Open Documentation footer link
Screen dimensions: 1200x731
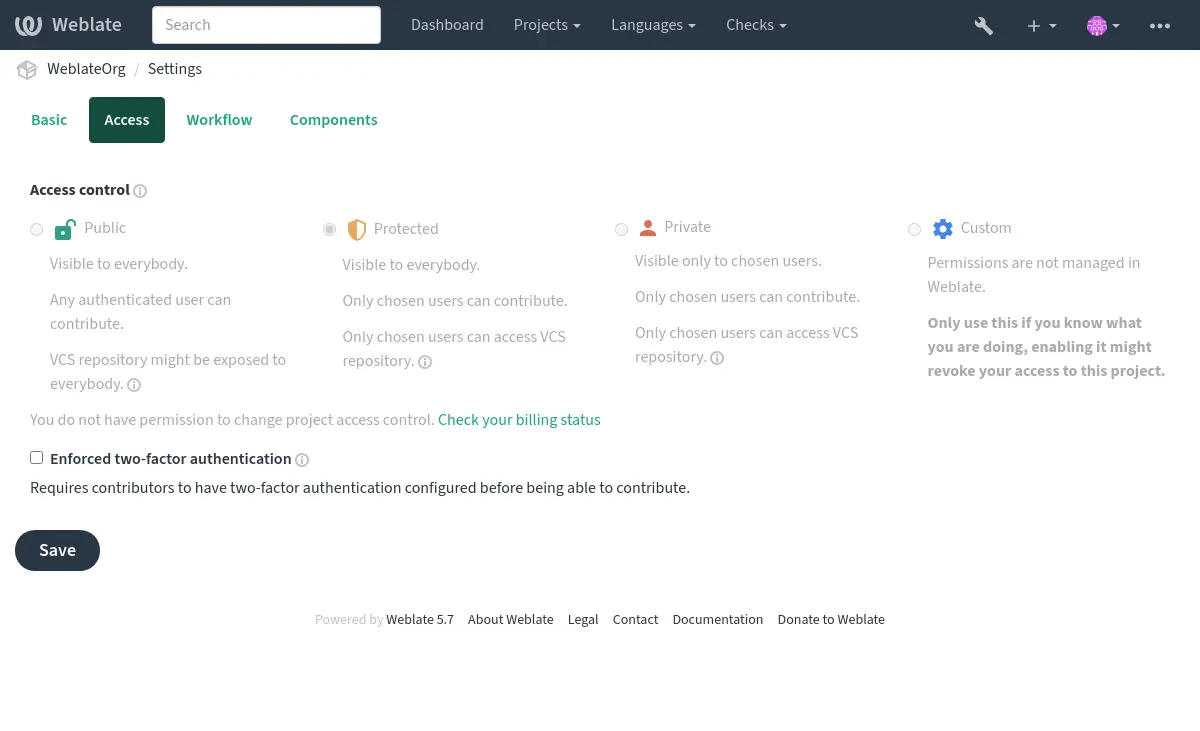(x=718, y=620)
